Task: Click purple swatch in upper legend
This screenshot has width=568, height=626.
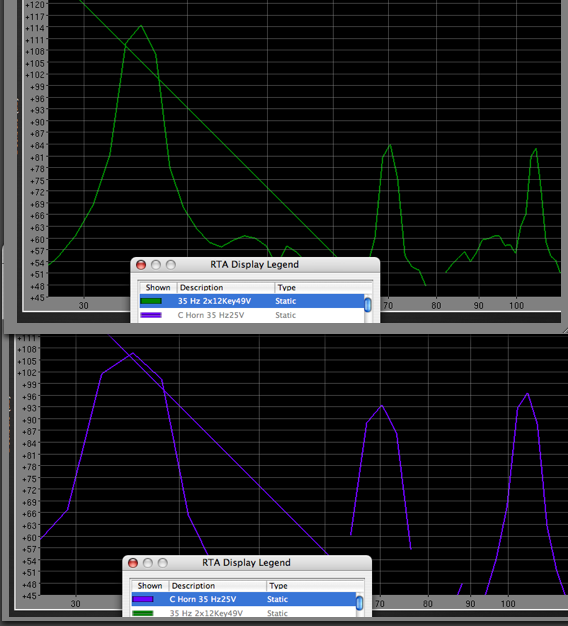Action: (x=151, y=315)
